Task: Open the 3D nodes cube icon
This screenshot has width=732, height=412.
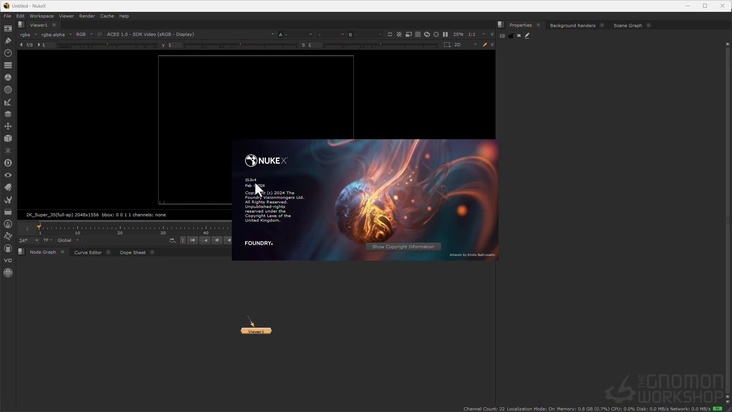Action: [8, 138]
